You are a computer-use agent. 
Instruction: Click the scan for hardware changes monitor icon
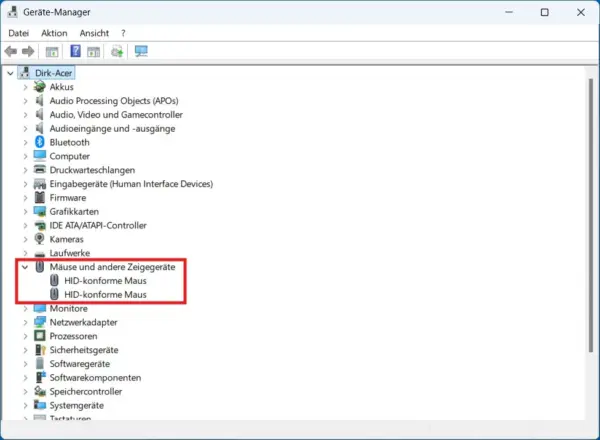pos(141,51)
